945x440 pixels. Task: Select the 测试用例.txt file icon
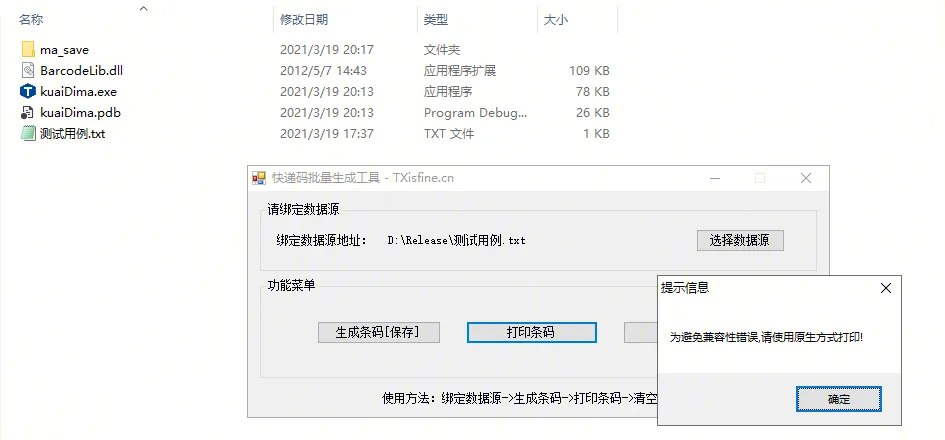pos(28,133)
